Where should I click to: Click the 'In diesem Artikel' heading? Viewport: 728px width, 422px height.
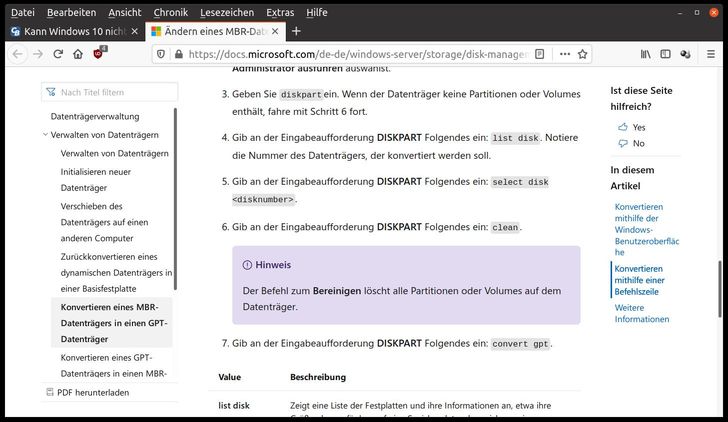(x=632, y=178)
